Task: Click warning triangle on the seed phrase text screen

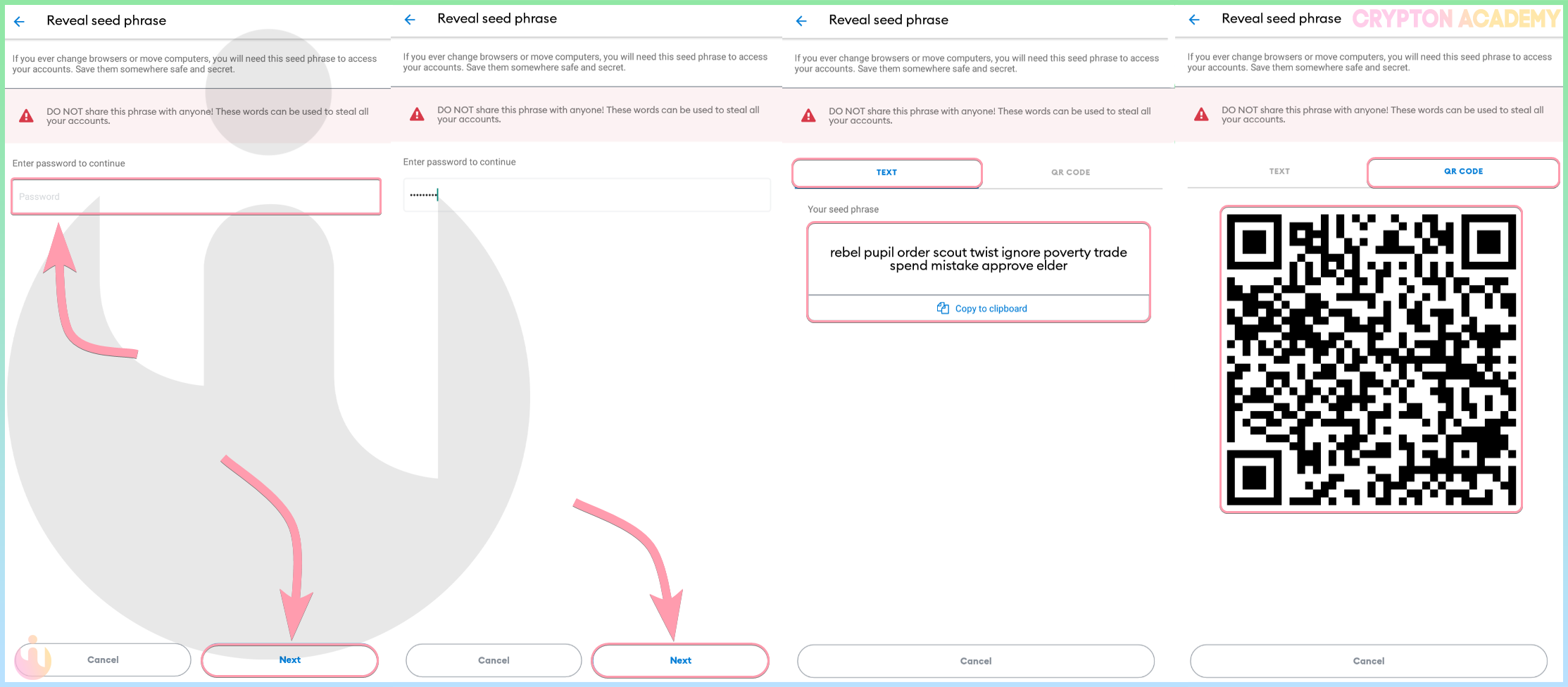Action: click(x=808, y=115)
